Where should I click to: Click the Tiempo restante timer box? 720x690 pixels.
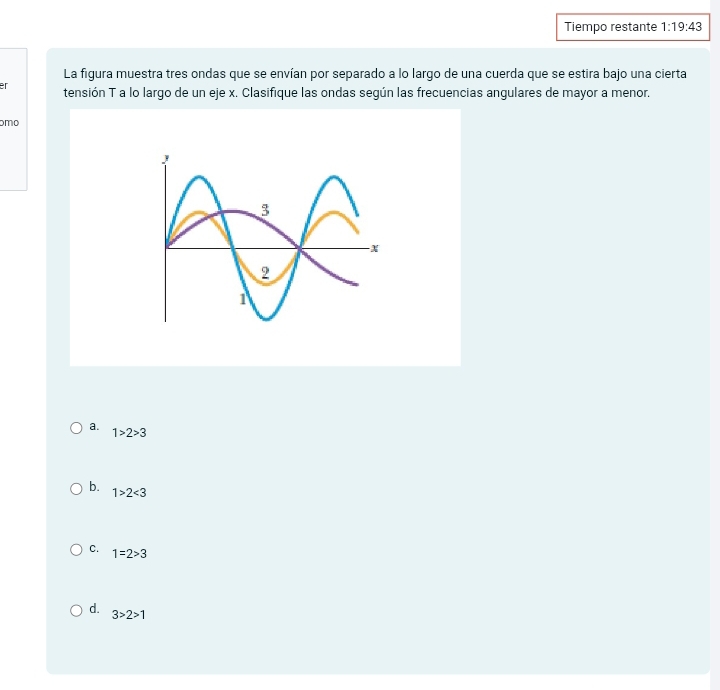pyautogui.click(x=633, y=27)
